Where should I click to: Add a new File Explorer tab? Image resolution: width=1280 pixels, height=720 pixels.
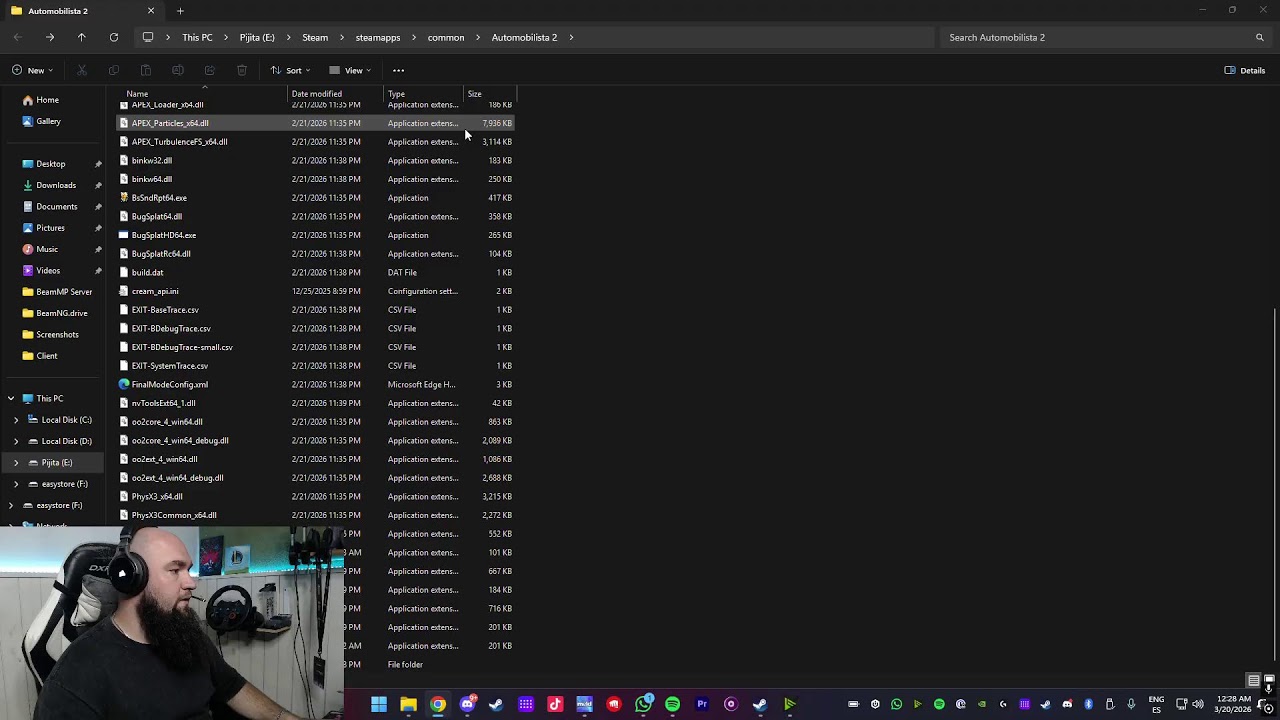coord(180,11)
